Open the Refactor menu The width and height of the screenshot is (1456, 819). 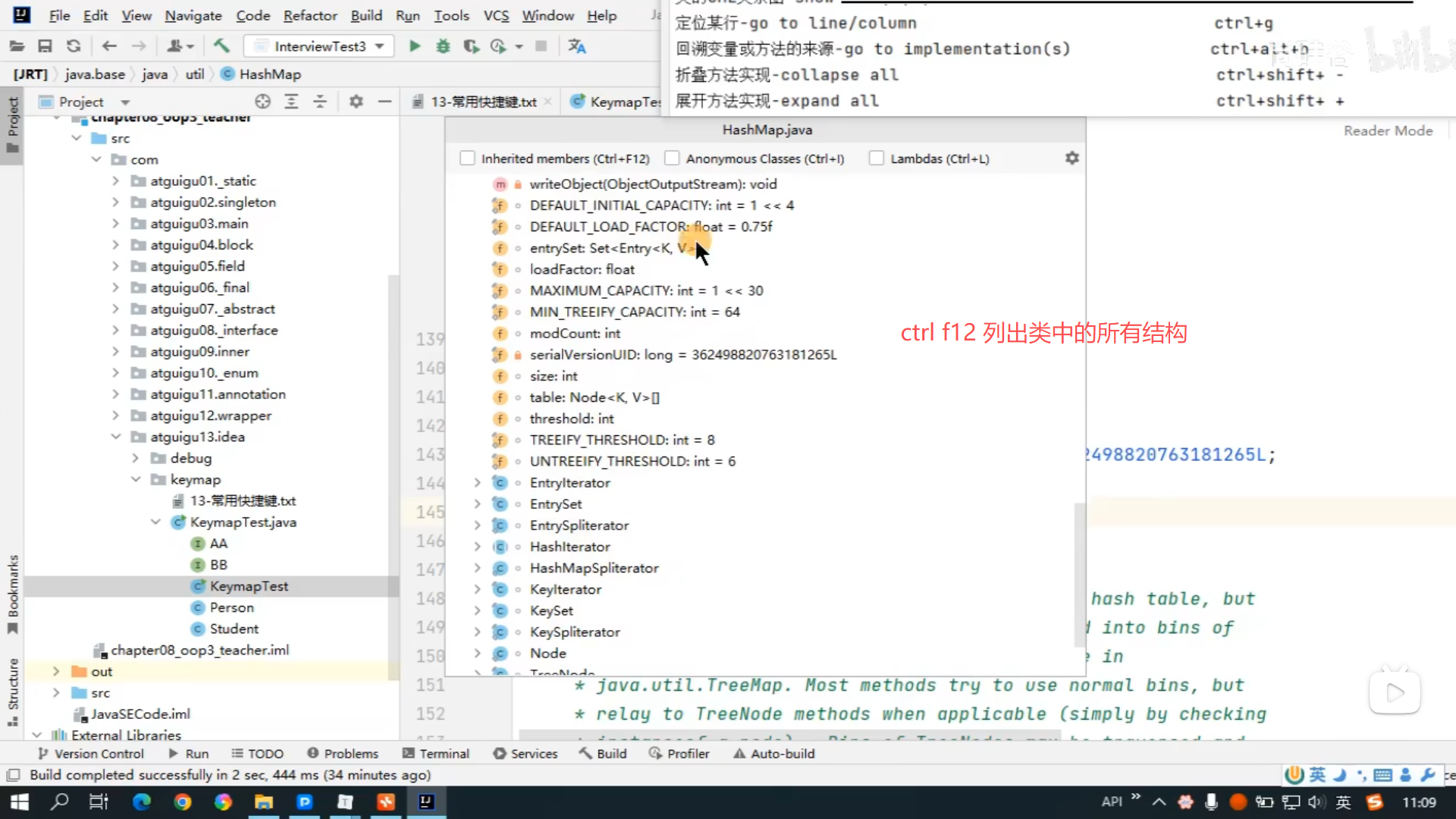click(309, 15)
